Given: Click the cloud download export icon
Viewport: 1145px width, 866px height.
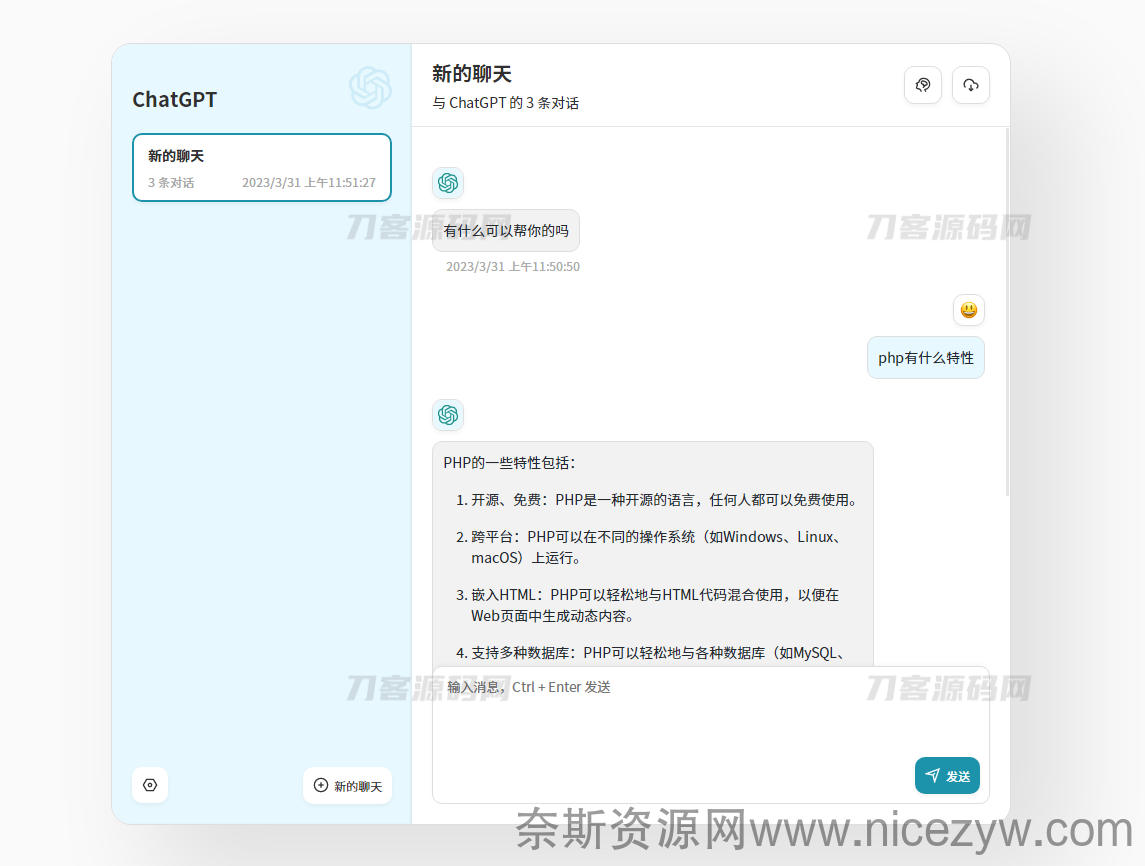Looking at the screenshot, I should coord(970,85).
